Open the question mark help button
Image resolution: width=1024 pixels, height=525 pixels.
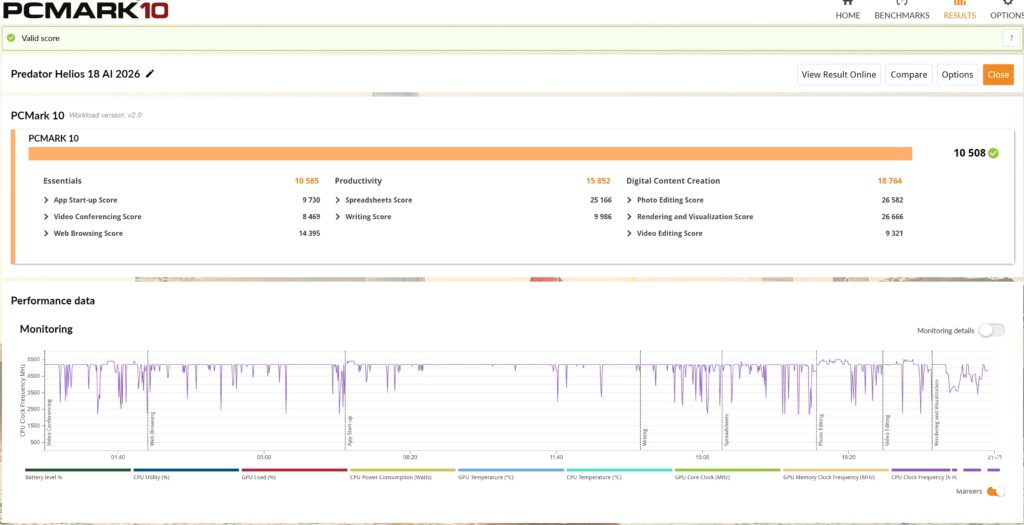[1010, 39]
